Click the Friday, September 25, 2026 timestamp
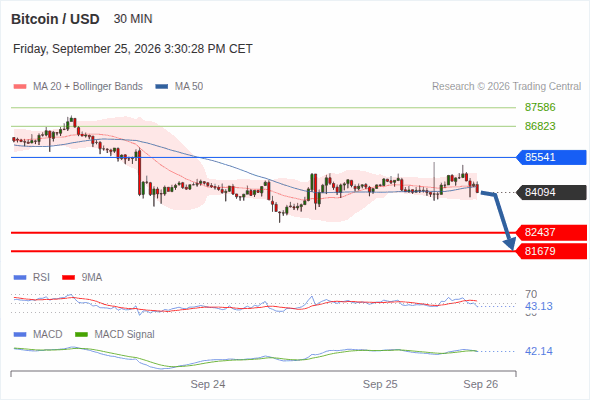The image size is (590, 400). coord(132,49)
